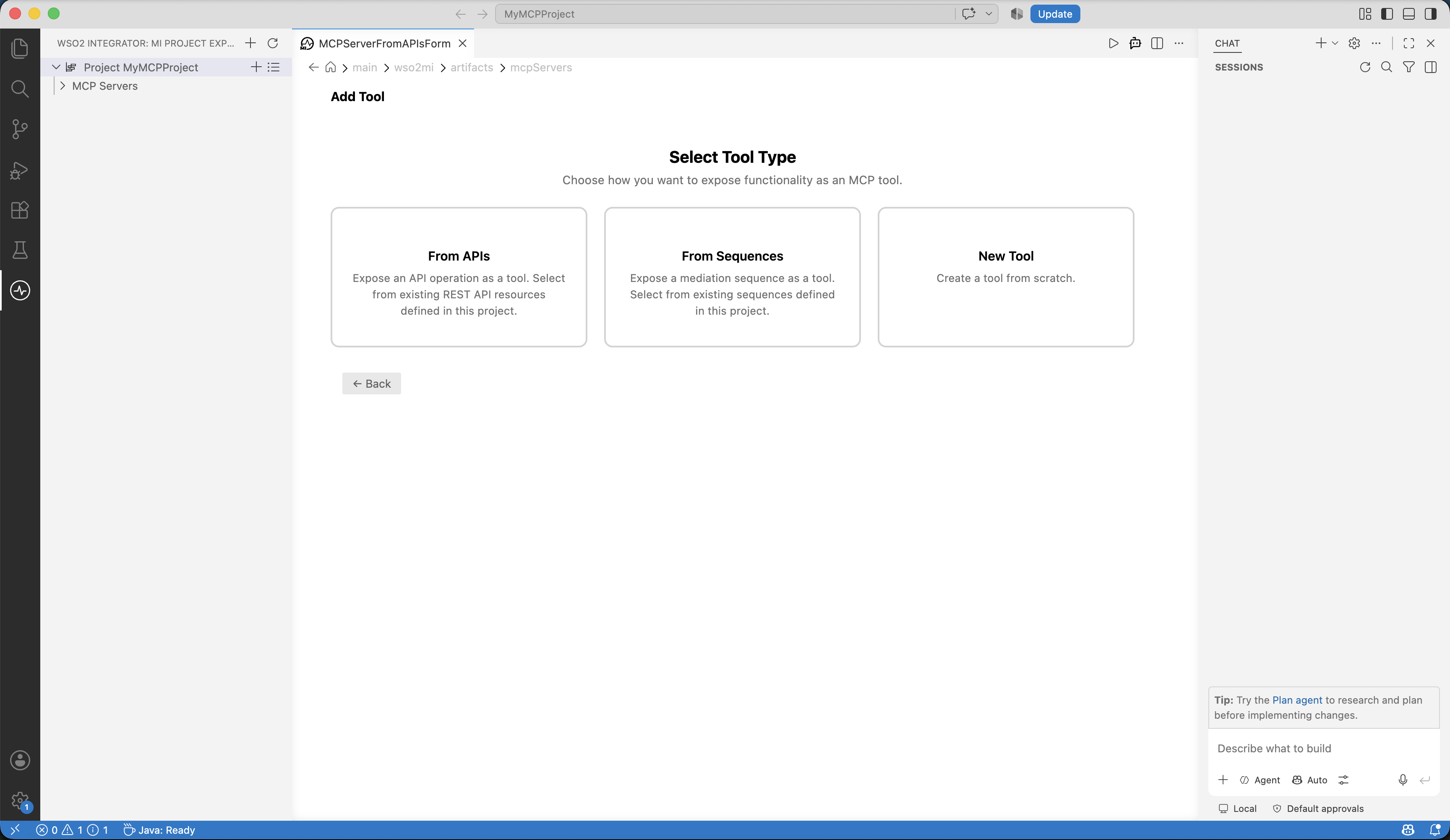Open the Explorer view in activity bar

coord(20,48)
